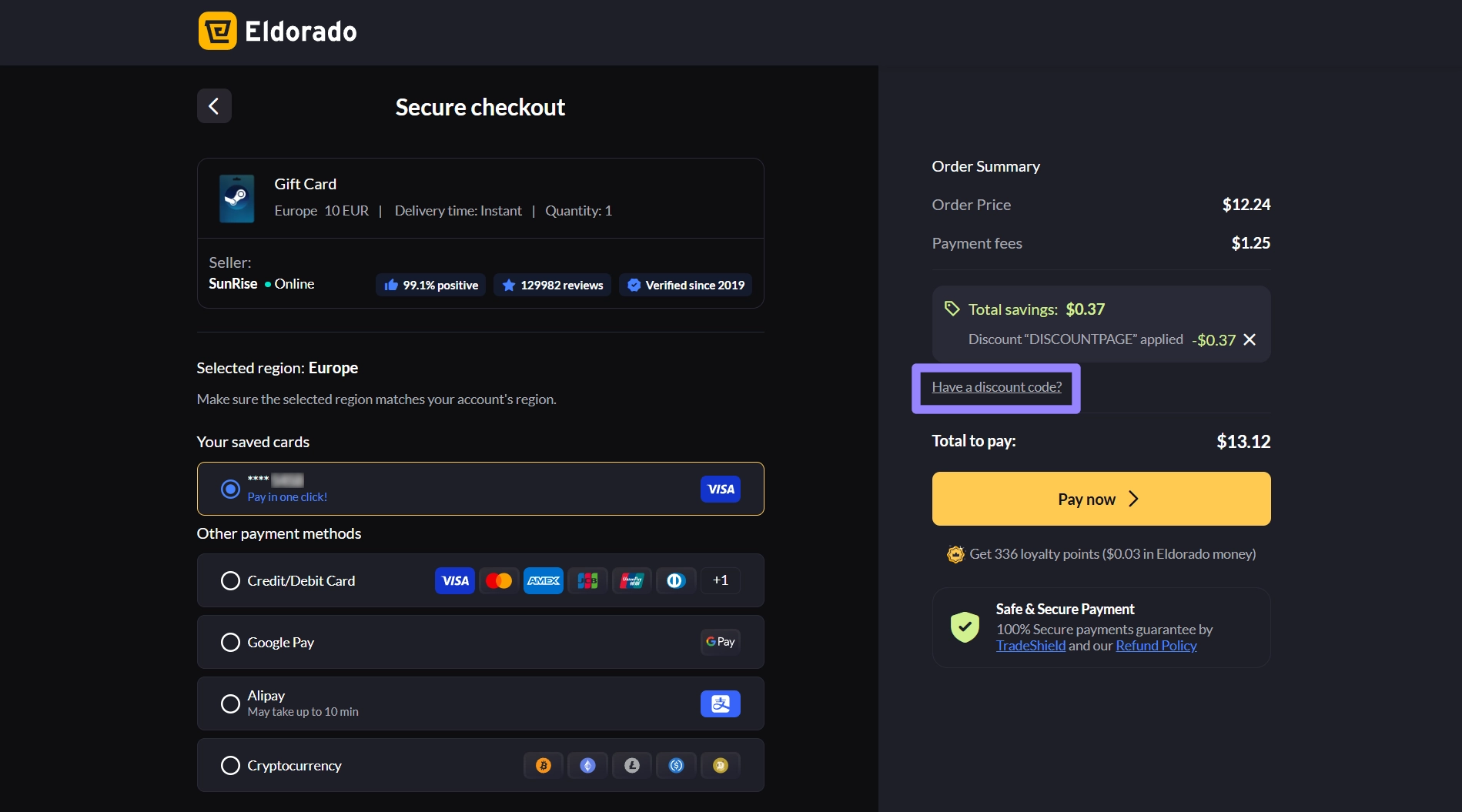Click the '99.1% positive' rating badge
The image size is (1462, 812).
[x=430, y=285]
